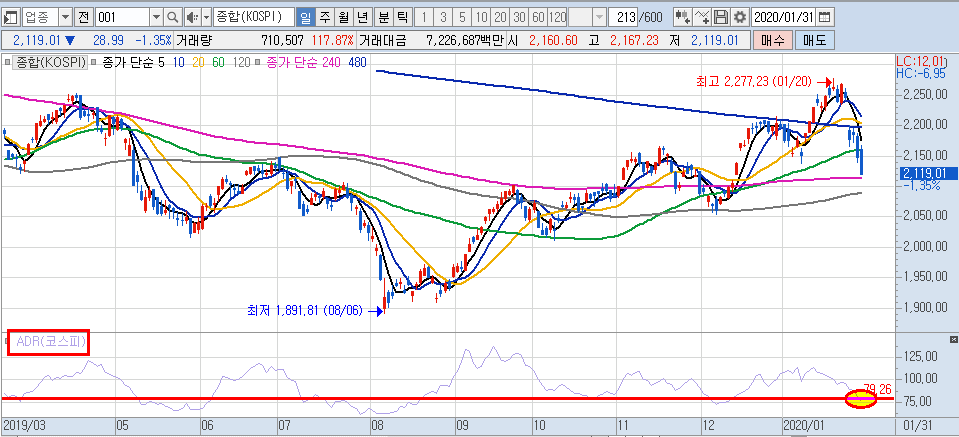Toggle legend square before 종가 단순 5
This screenshot has height=437, width=959.
95,62
